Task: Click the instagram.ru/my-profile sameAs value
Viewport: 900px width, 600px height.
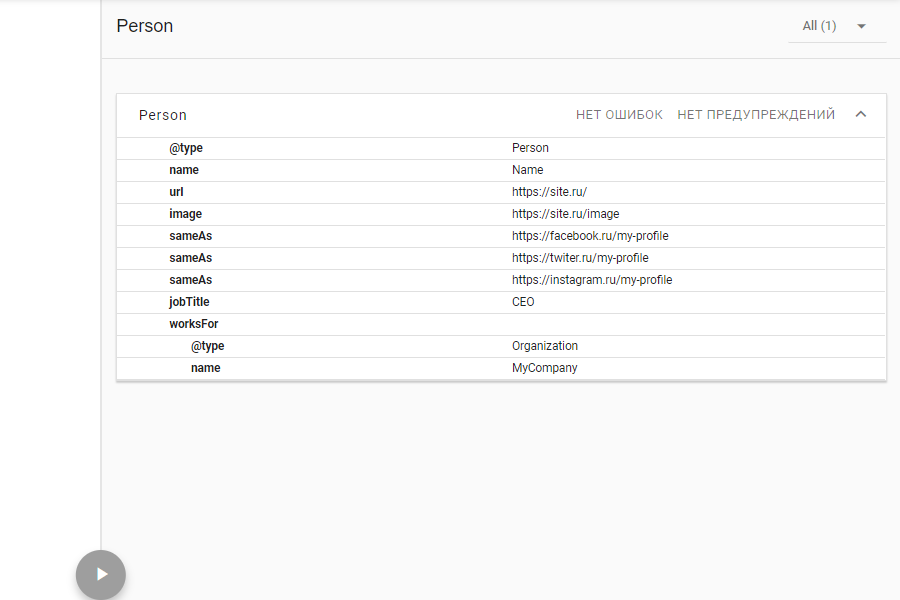Action: tap(592, 280)
